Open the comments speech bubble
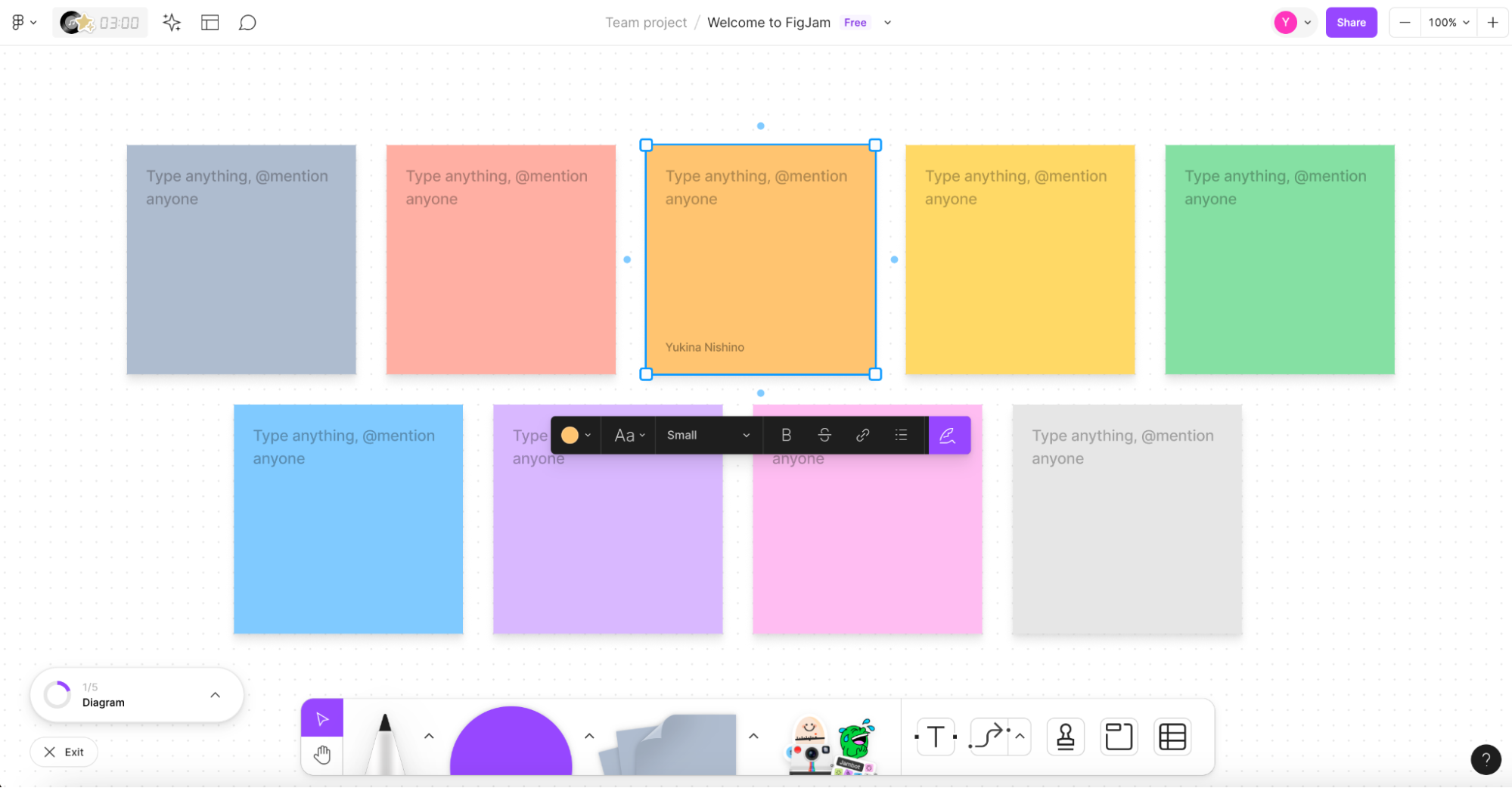The image size is (1512, 788). pos(247,23)
